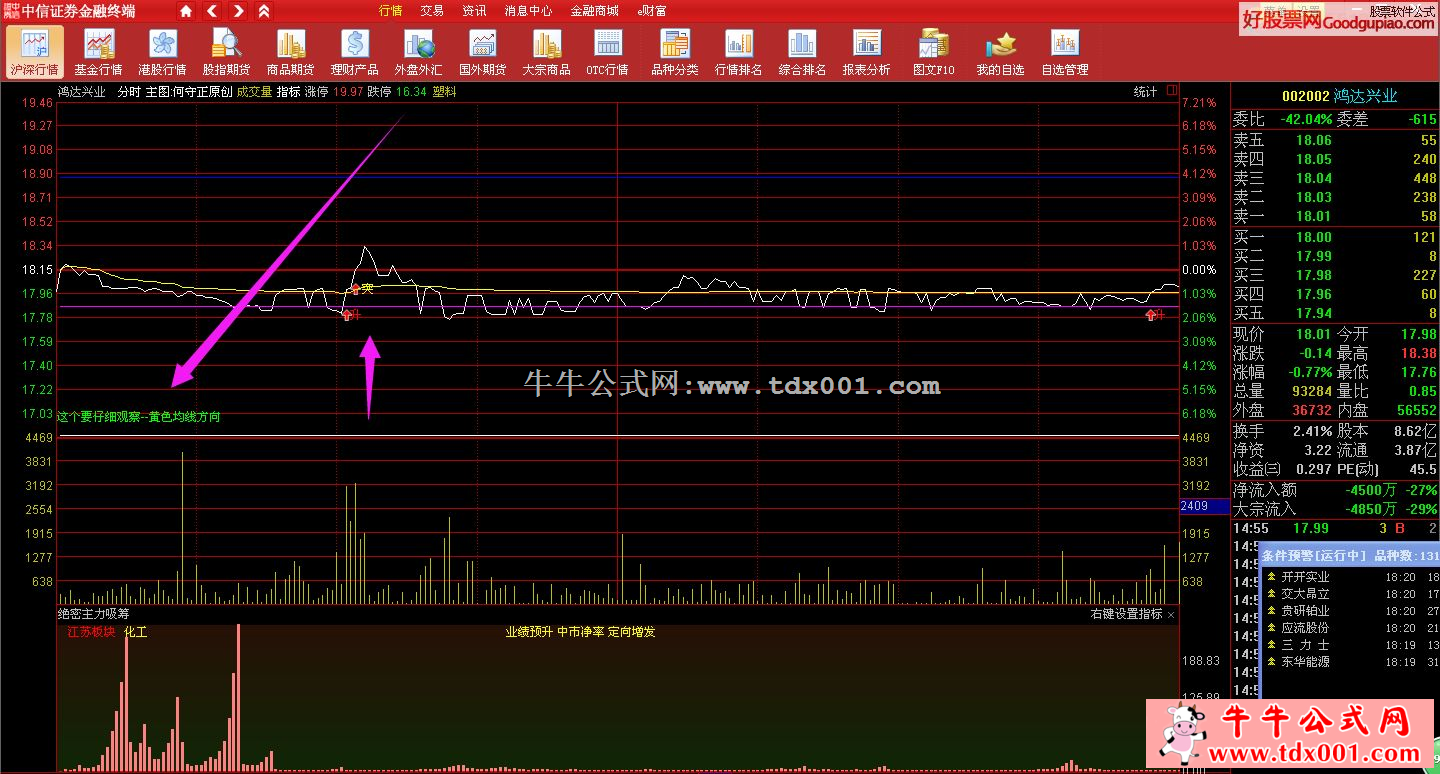This screenshot has width=1440, height=774.
Task: Click the 主图:何守正原创 label
Action: tap(189, 91)
